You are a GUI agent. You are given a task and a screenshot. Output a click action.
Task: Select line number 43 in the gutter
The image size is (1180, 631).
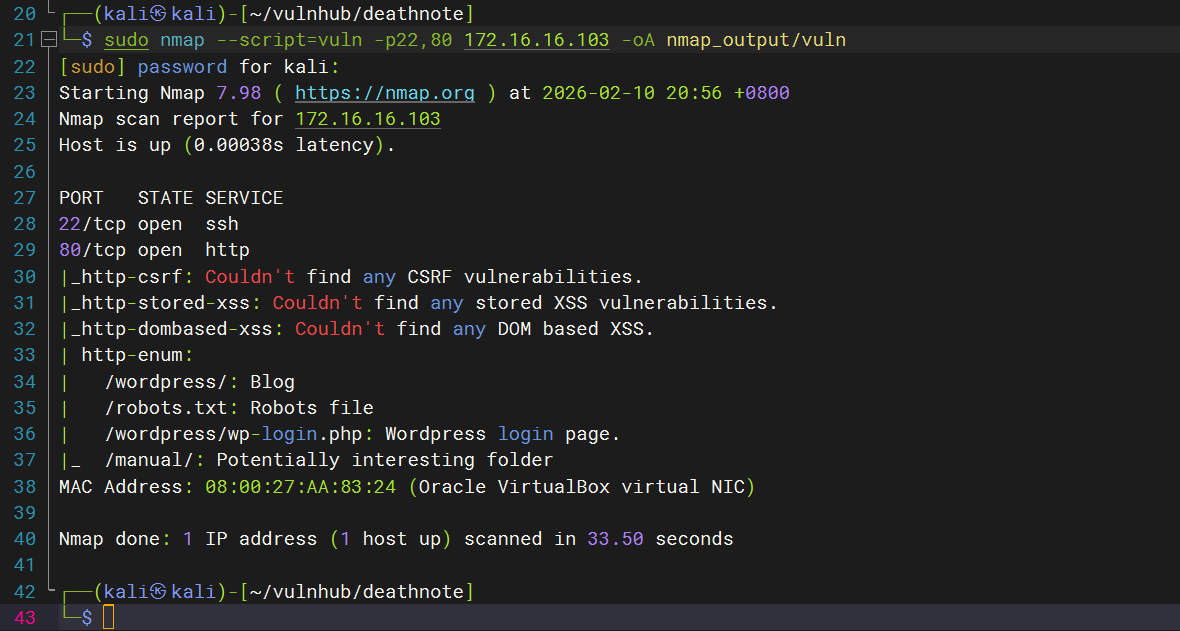pos(24,618)
